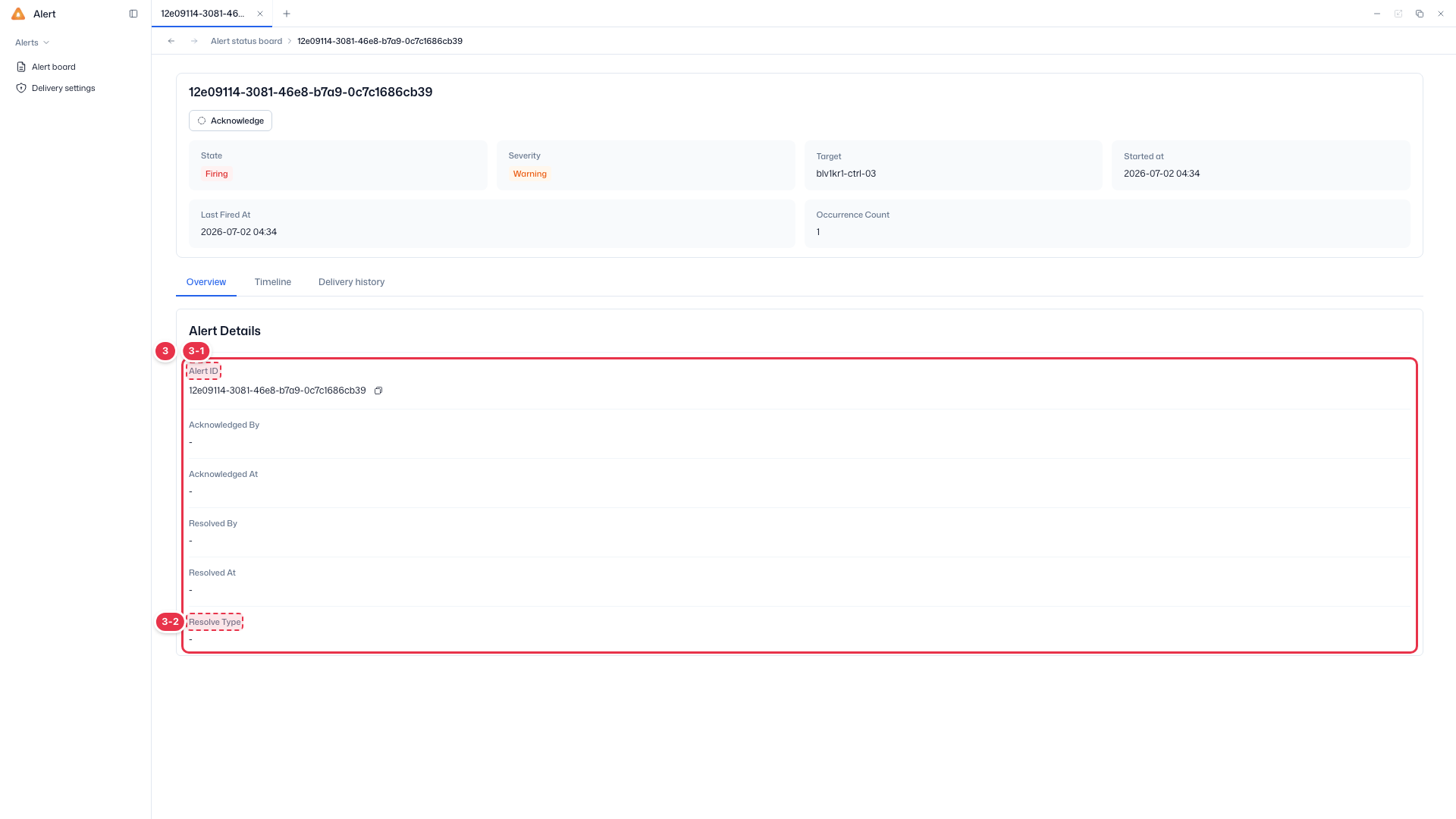
Task: Click the Occurrence Count value 1
Action: click(818, 232)
